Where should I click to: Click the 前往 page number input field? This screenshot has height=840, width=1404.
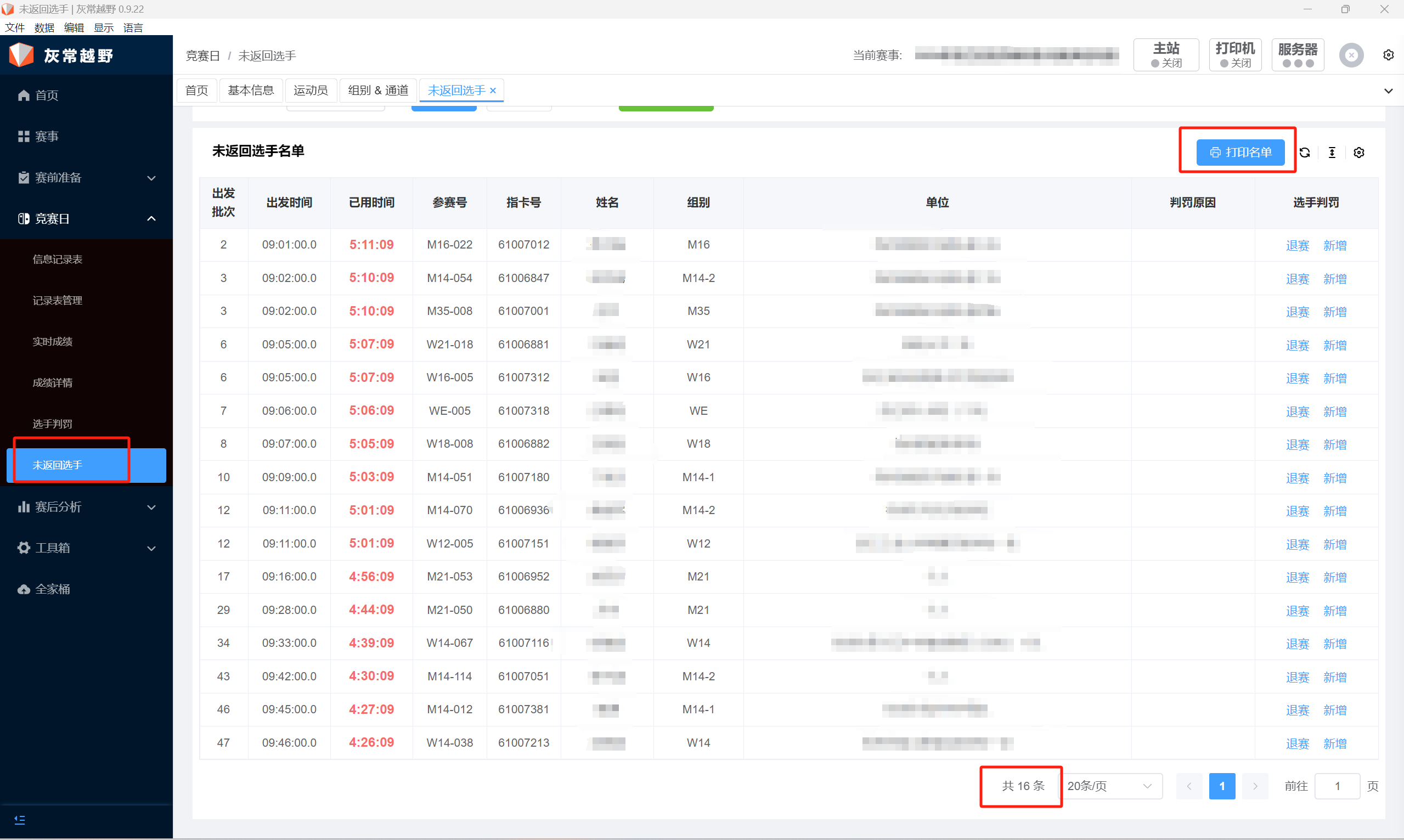tap(1337, 786)
